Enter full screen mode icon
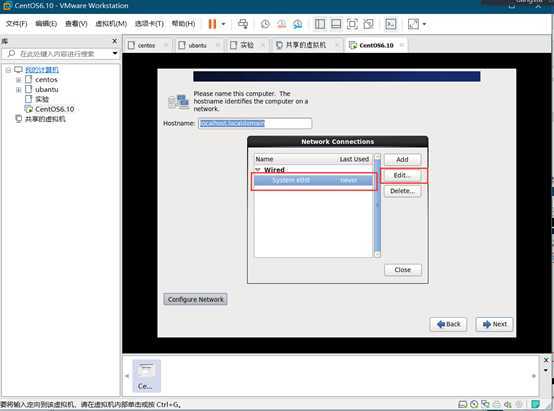The width and height of the screenshot is (554, 411). click(x=352, y=24)
